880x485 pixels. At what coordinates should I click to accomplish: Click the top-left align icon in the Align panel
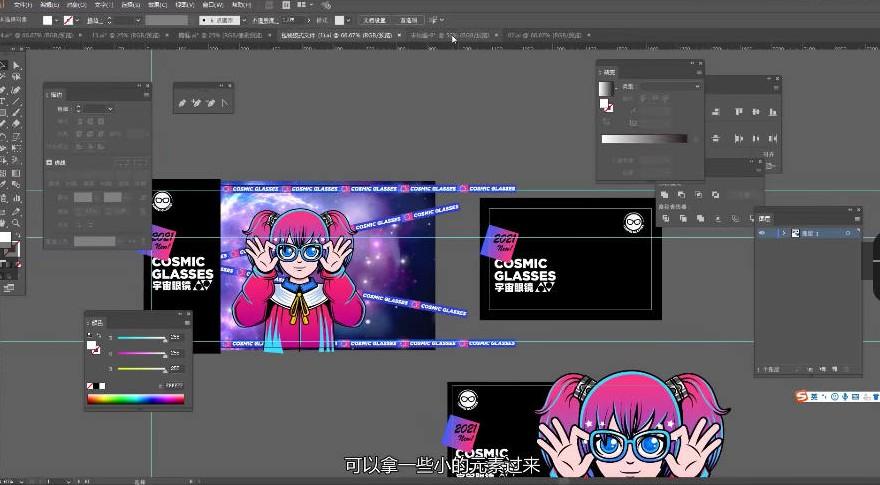click(715, 112)
